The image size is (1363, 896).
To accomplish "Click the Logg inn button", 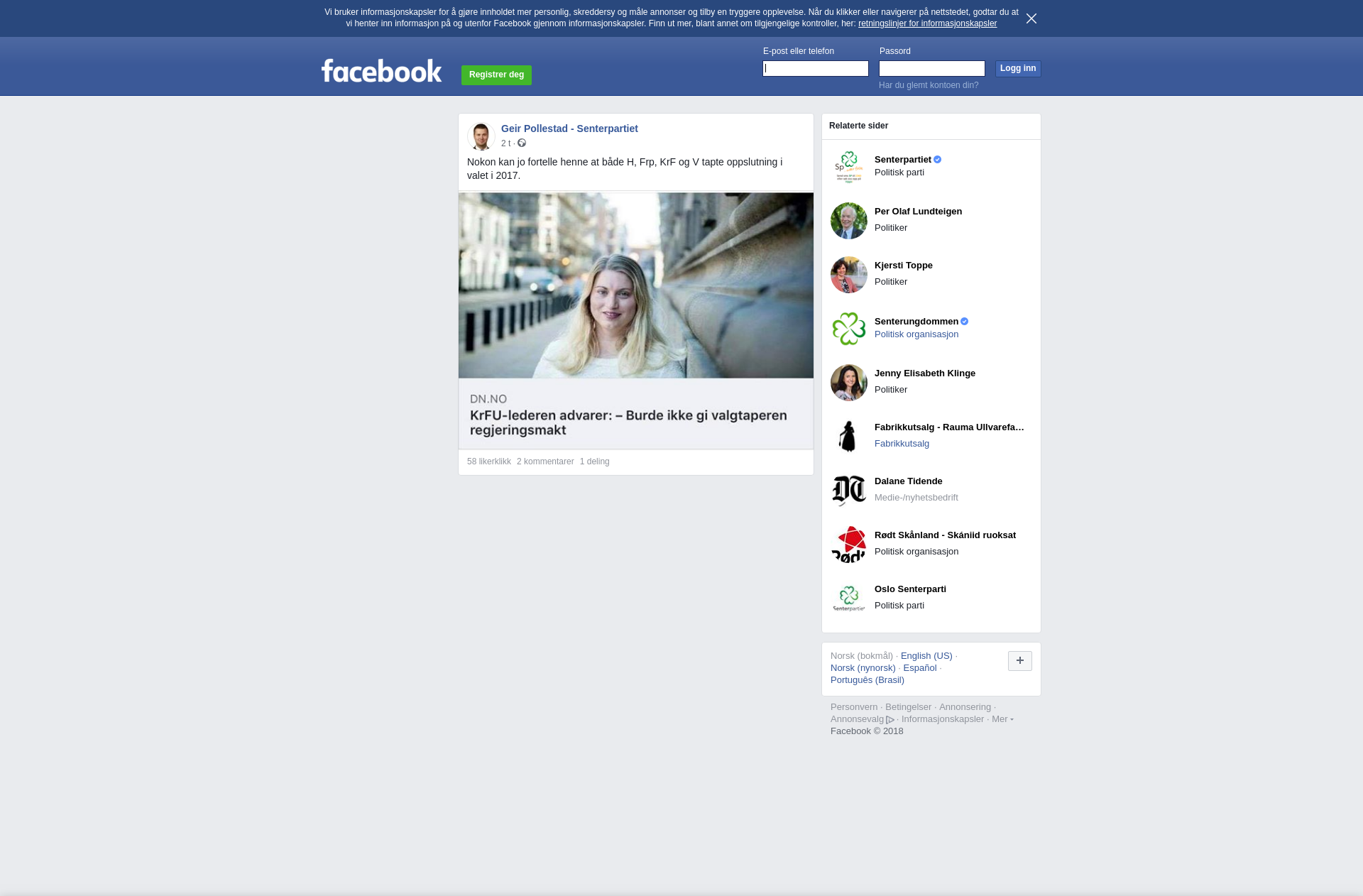I will point(1018,68).
